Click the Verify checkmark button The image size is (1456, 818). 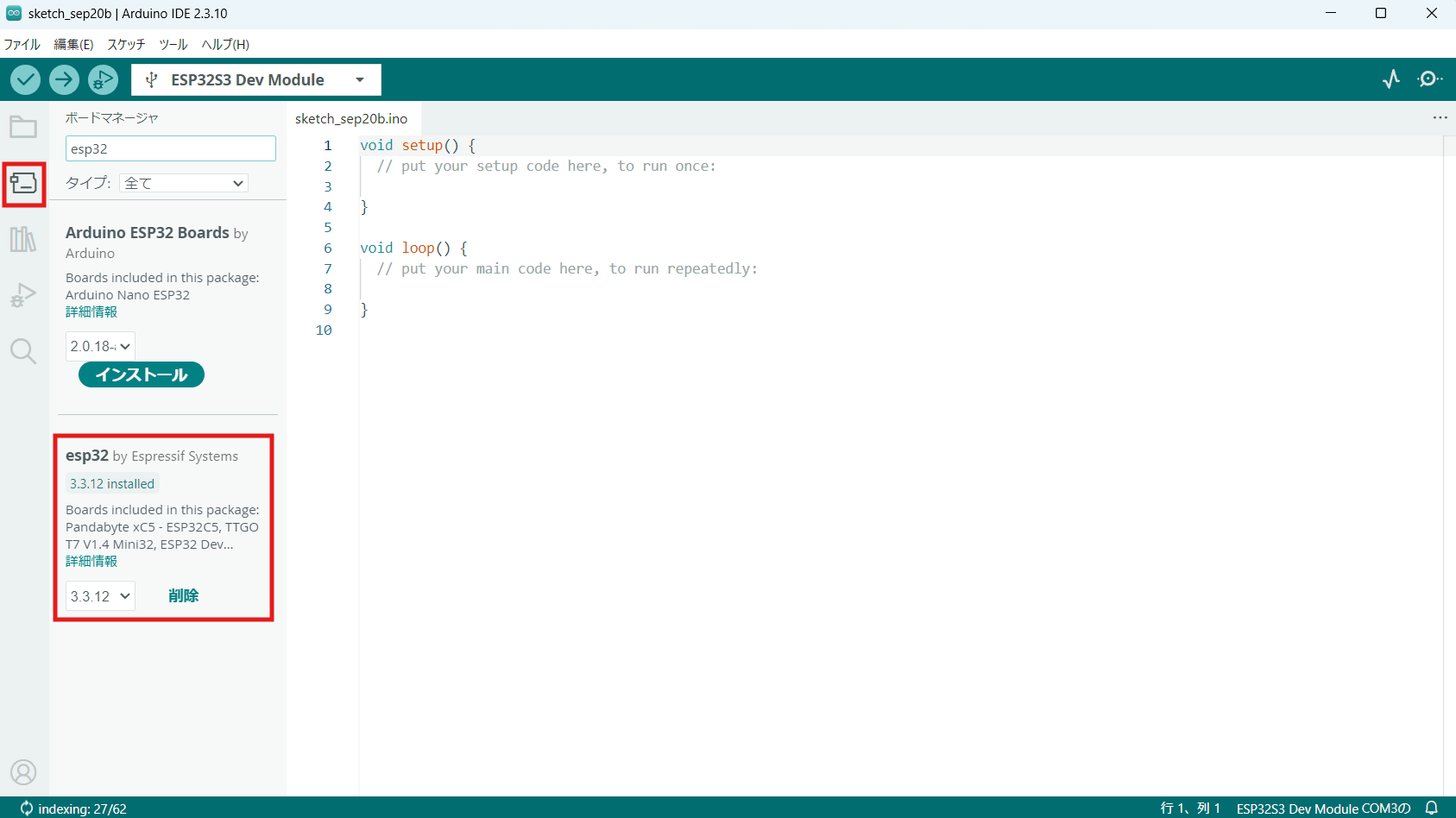pyautogui.click(x=25, y=80)
